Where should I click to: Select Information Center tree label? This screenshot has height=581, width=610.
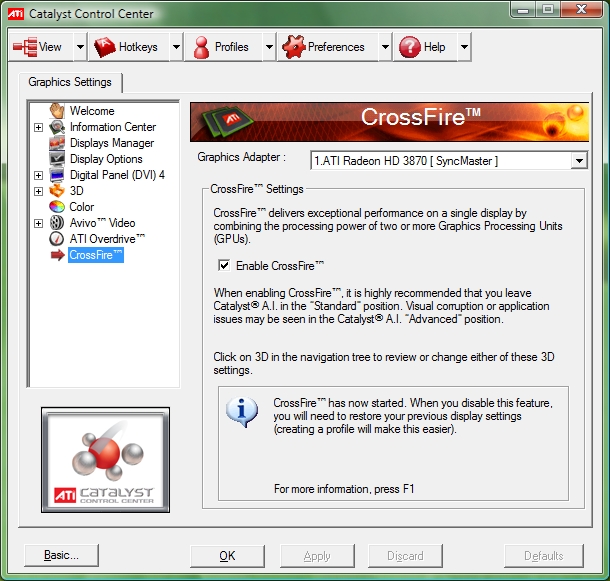[x=113, y=127]
